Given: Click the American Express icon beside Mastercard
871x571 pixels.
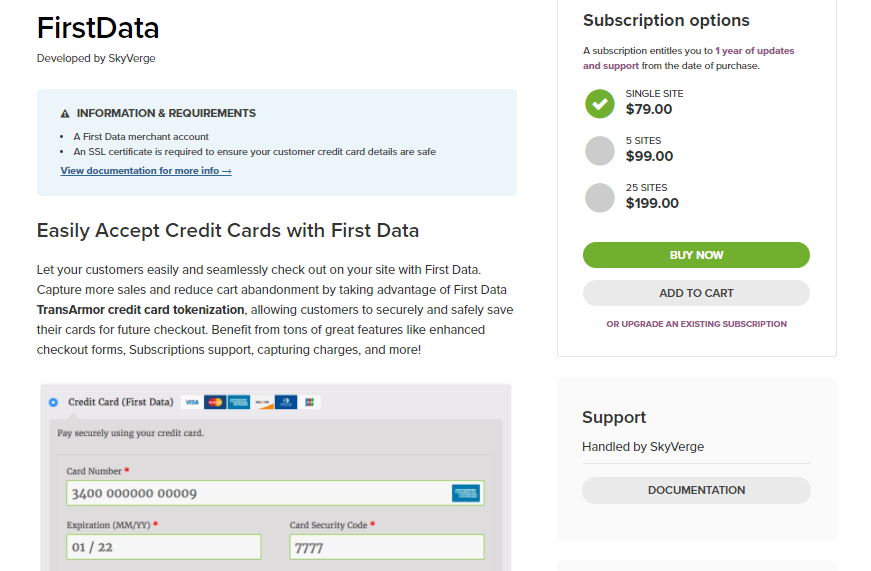Looking at the screenshot, I should coord(239,402).
